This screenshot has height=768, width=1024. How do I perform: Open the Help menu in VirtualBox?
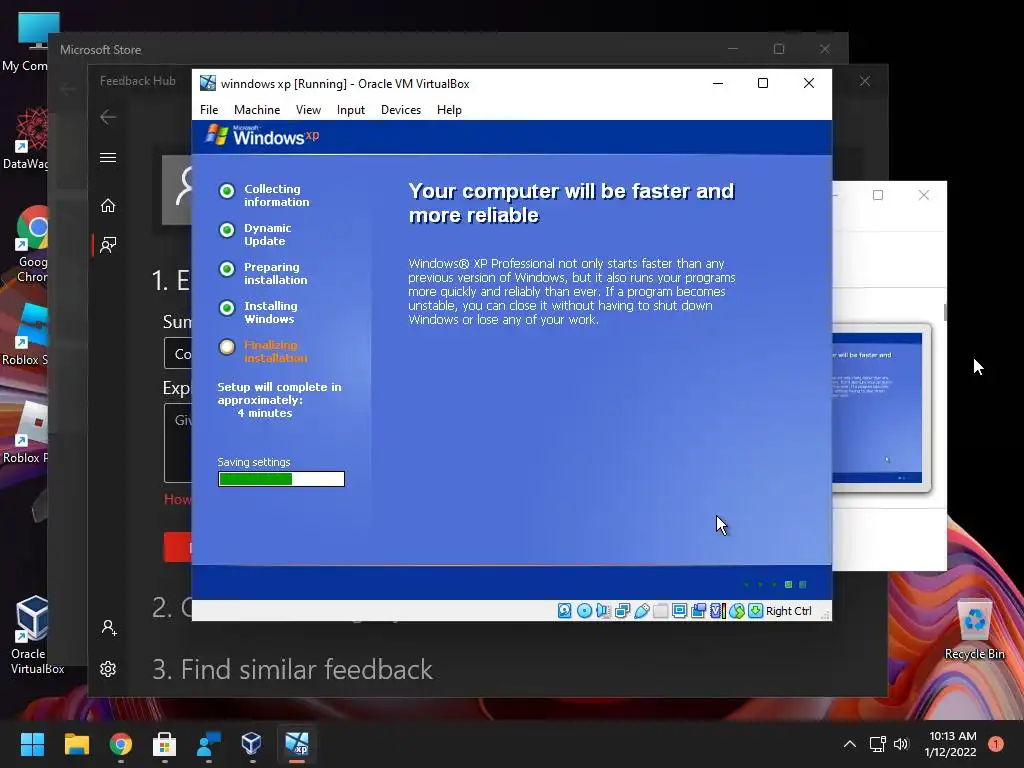pyautogui.click(x=449, y=110)
